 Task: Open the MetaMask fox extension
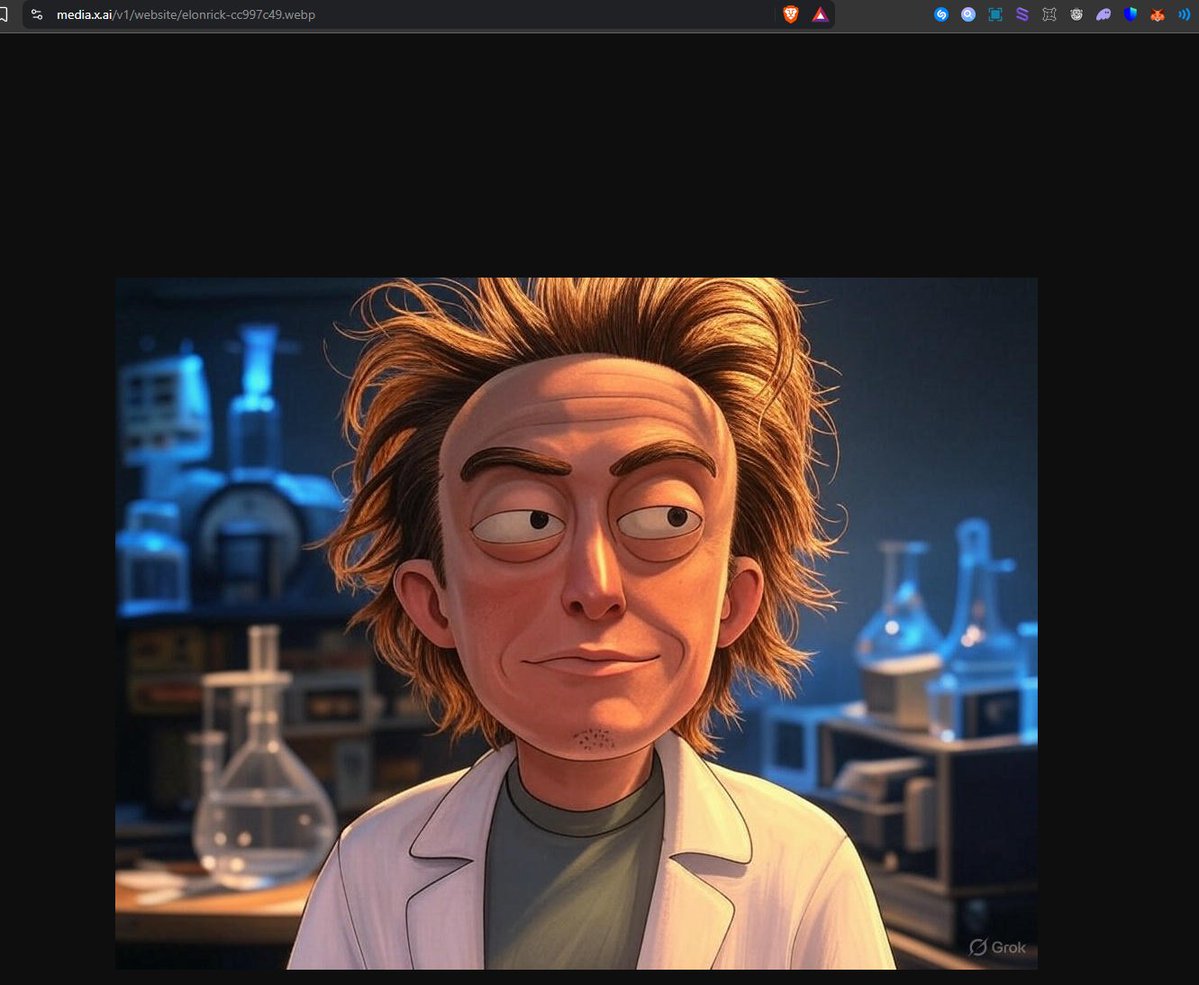(x=1157, y=15)
